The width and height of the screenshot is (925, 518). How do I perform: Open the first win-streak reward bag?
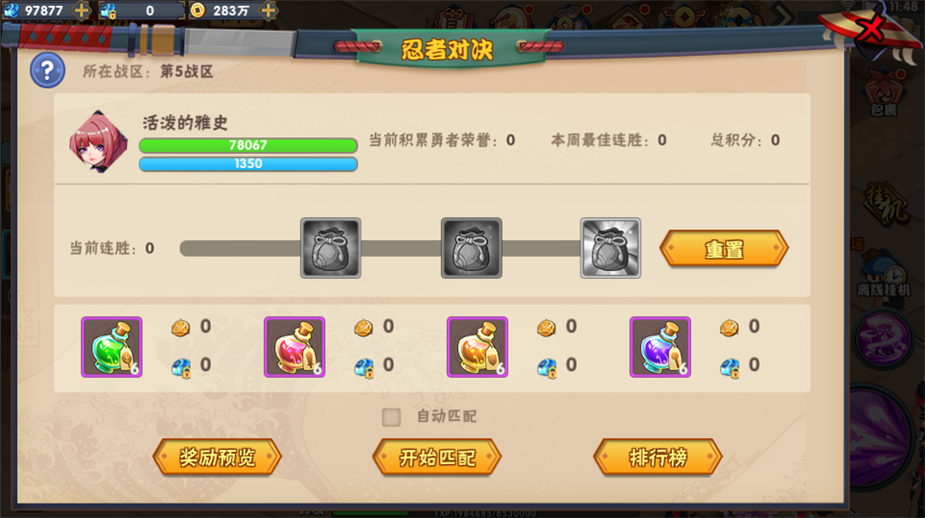tap(330, 248)
